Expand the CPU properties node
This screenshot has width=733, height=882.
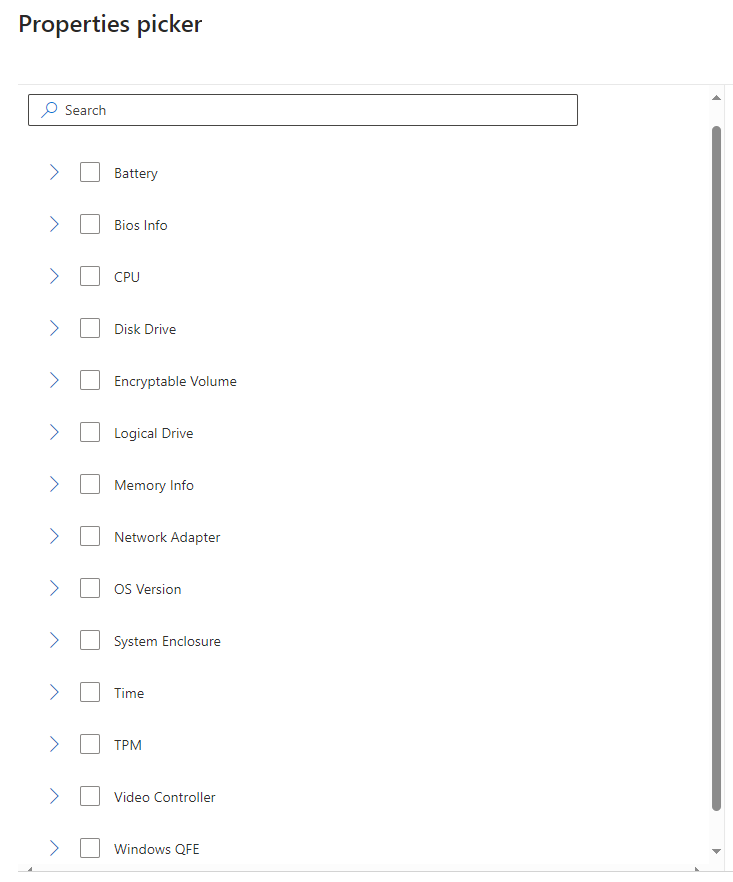pos(54,276)
